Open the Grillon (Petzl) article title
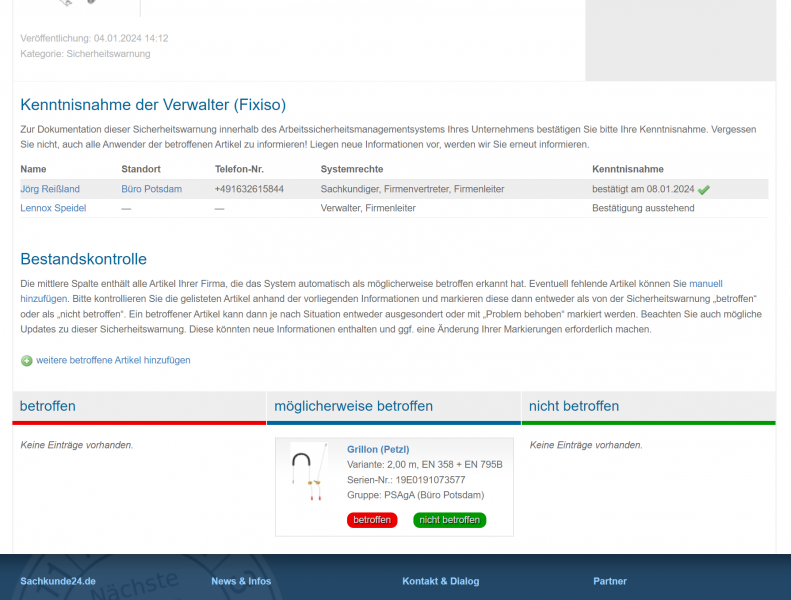The height and width of the screenshot is (600, 791). tap(378, 449)
